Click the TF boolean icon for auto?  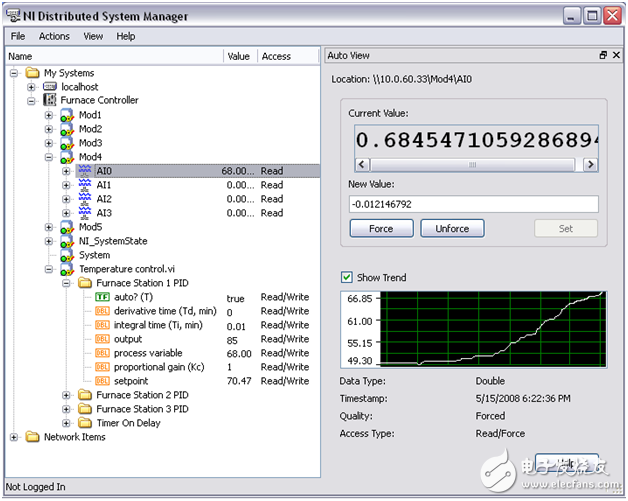point(102,297)
